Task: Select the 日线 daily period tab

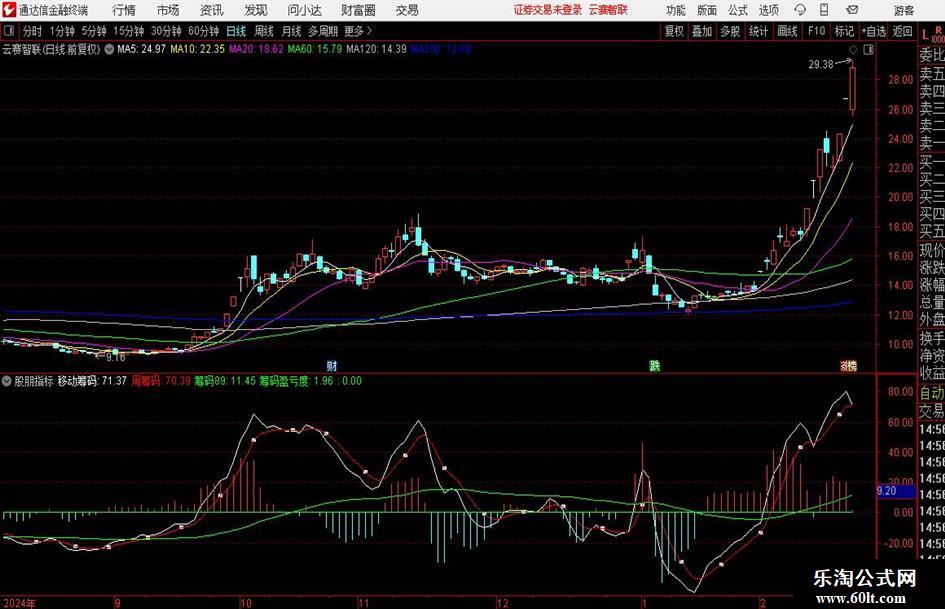Action: (236, 31)
